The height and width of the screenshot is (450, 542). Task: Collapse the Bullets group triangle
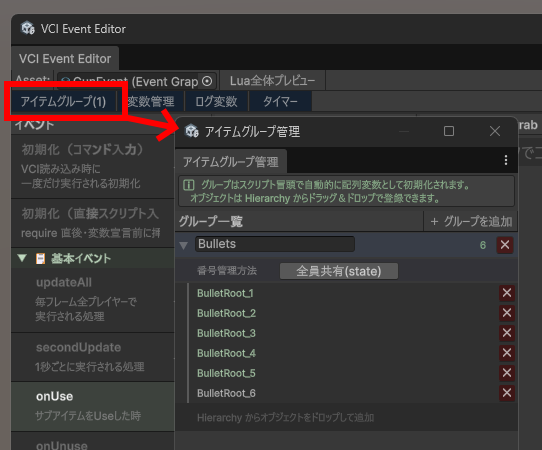pyautogui.click(x=184, y=245)
